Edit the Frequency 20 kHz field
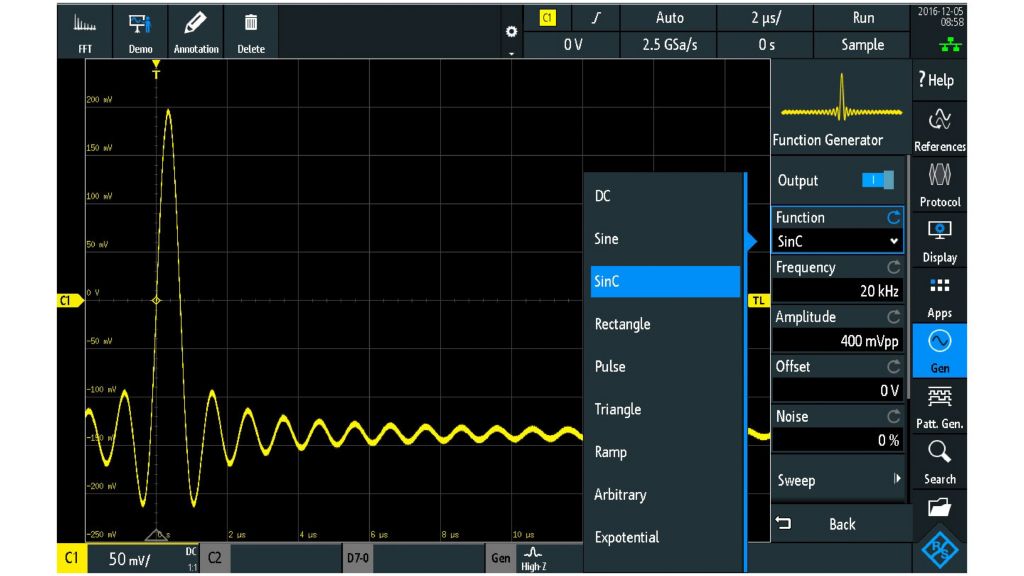Screen dimensions: 1024x576 [838, 291]
